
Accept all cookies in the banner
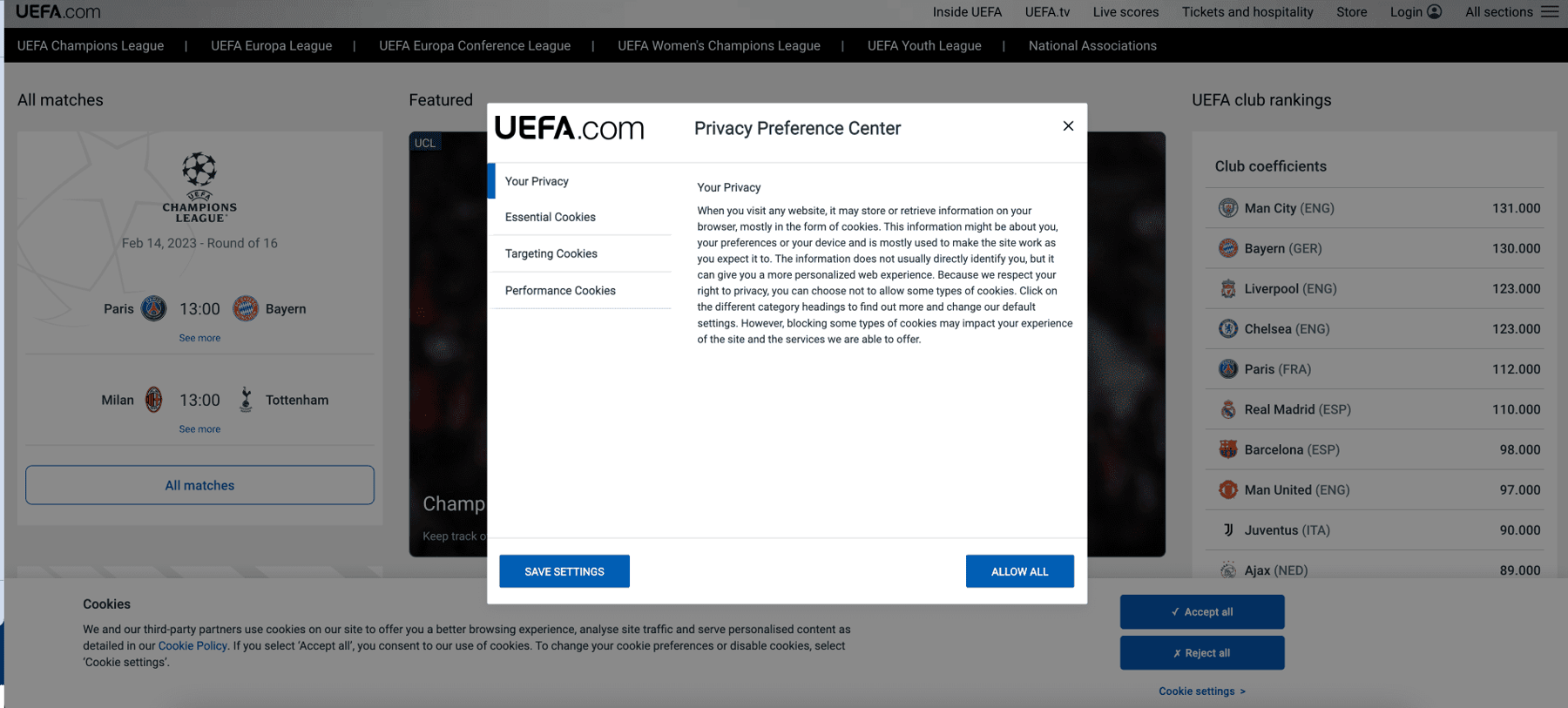coord(1201,612)
